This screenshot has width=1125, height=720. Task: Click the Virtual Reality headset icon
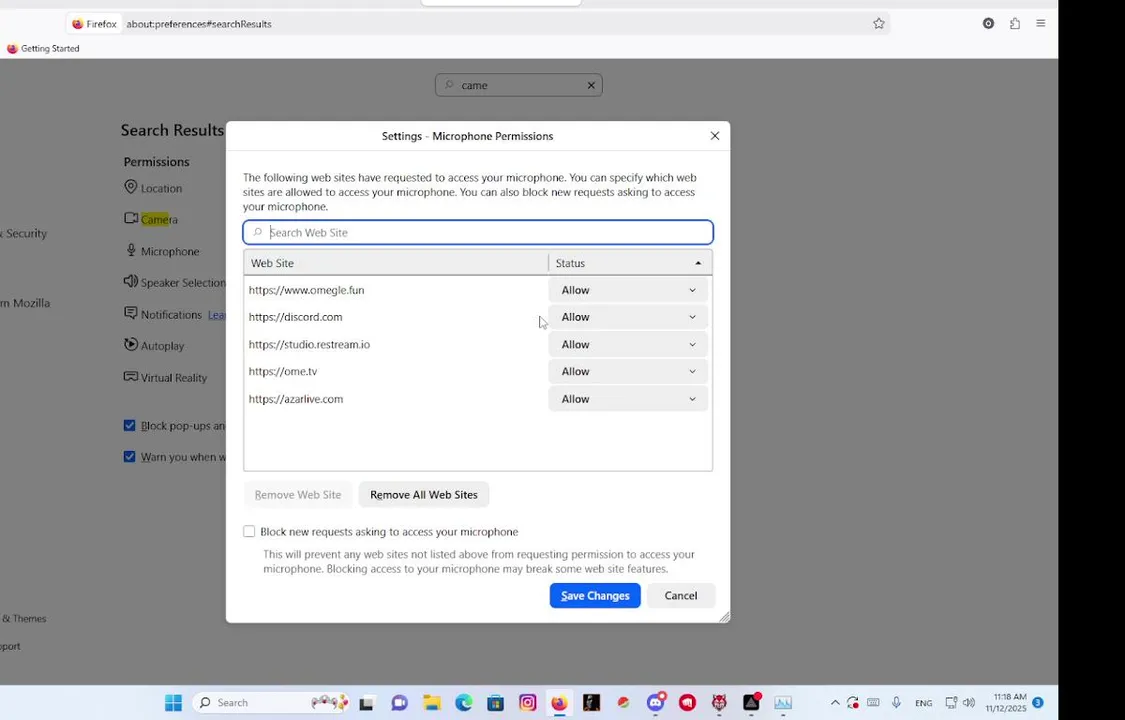click(131, 376)
